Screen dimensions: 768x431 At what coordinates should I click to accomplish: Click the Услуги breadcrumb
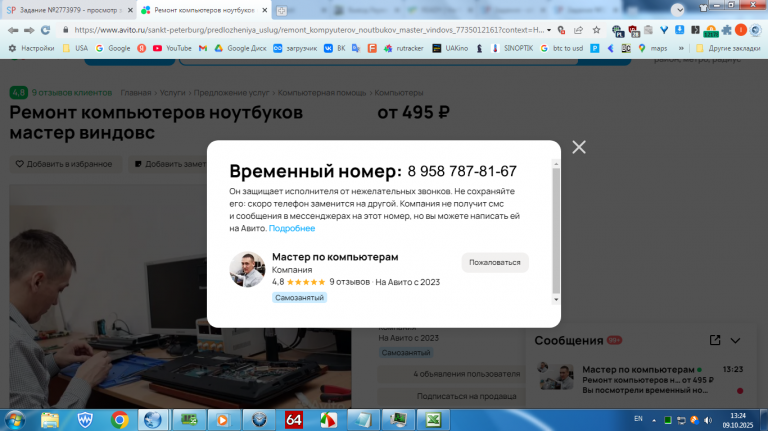pos(172,93)
